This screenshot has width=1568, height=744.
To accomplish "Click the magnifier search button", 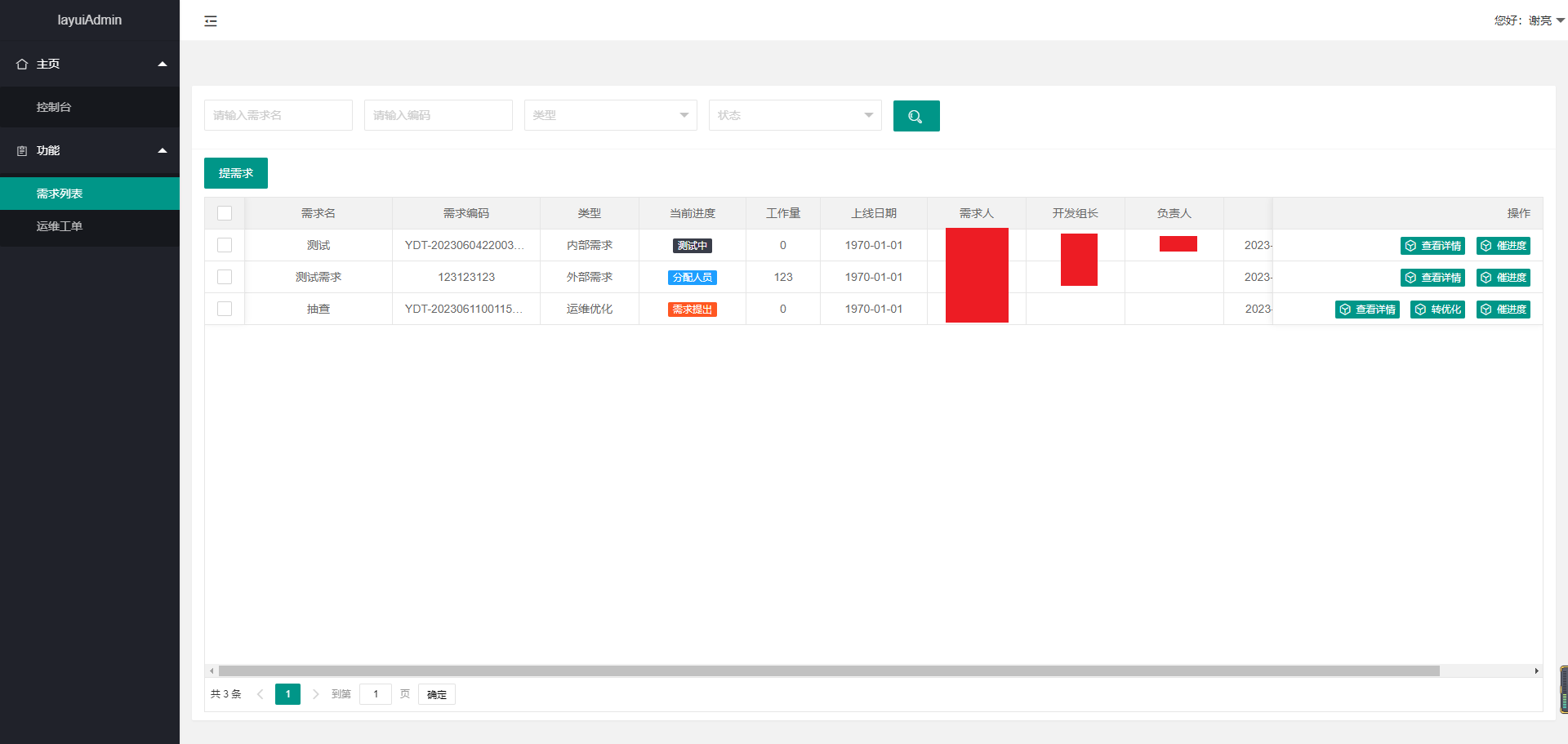I will [916, 116].
